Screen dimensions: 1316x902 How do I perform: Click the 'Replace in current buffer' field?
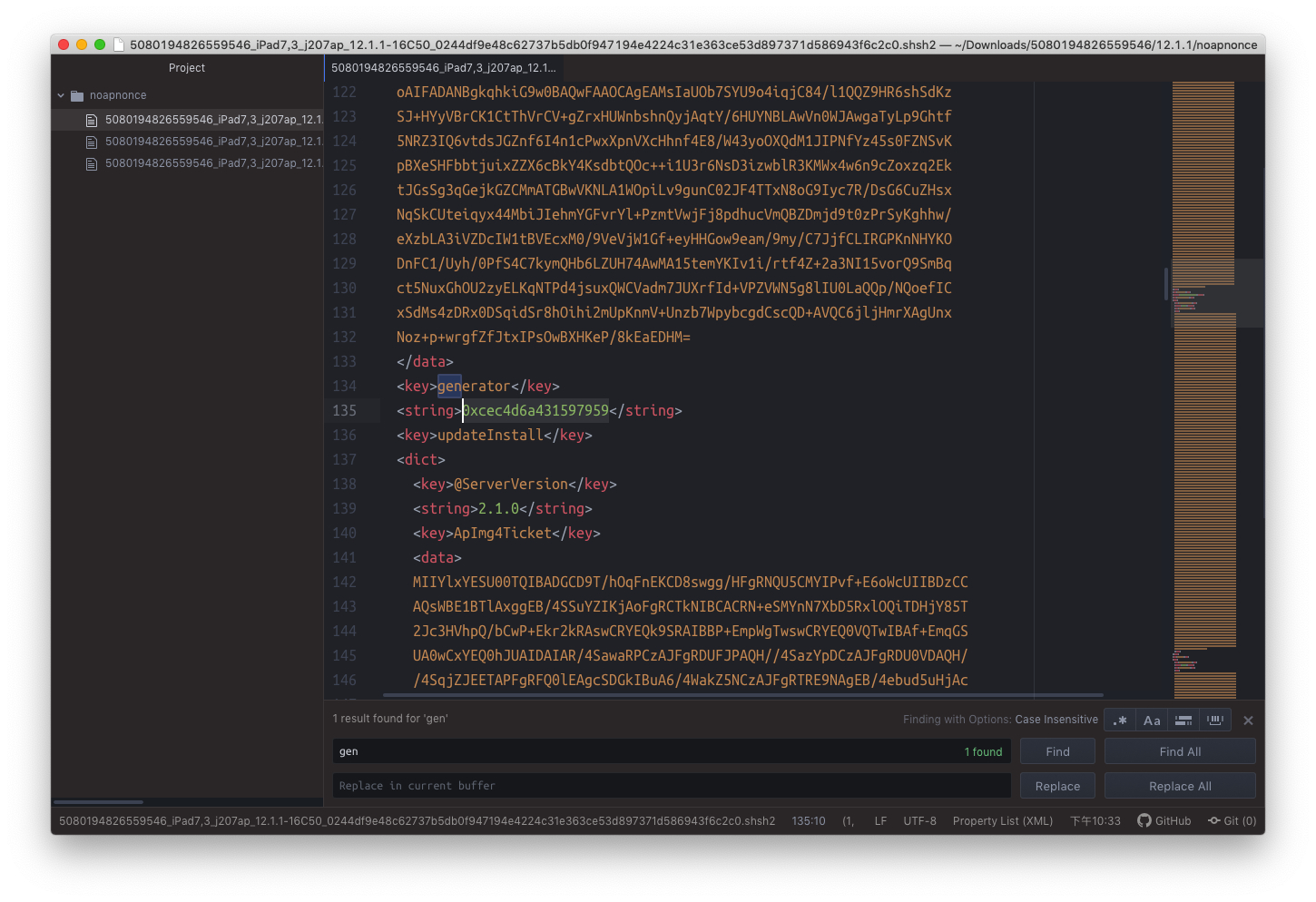click(x=671, y=786)
